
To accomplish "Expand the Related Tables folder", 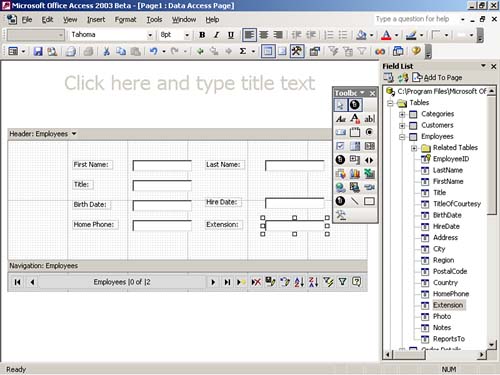I will click(x=414, y=148).
